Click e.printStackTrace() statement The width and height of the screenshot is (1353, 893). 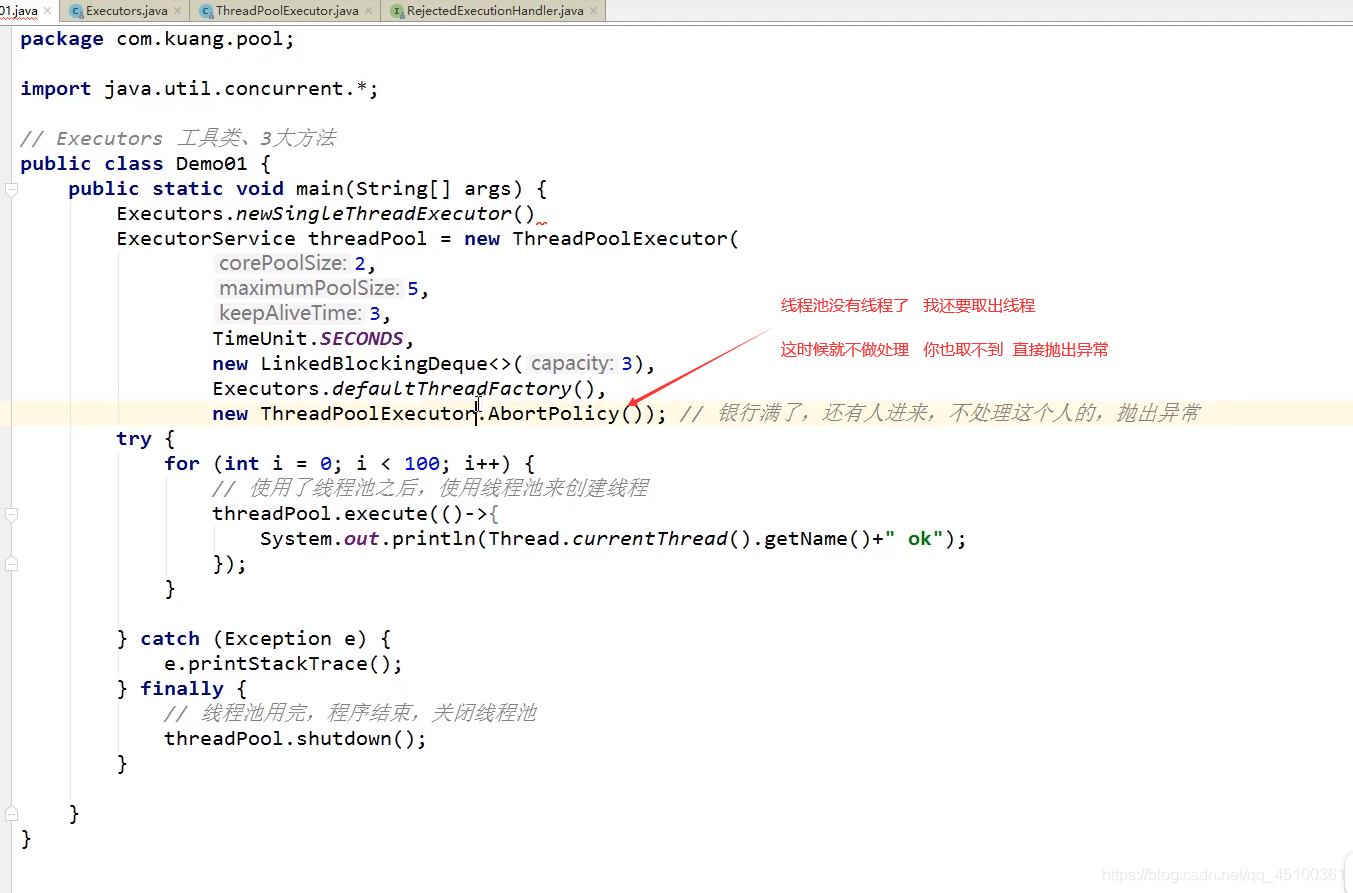pyautogui.click(x=283, y=664)
